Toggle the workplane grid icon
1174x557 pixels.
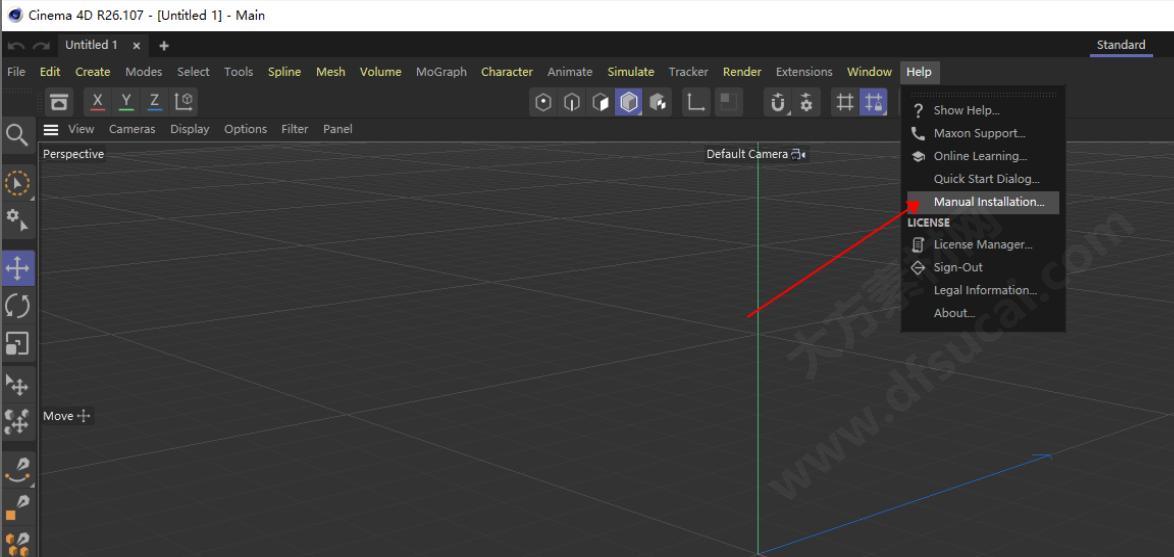coord(845,102)
